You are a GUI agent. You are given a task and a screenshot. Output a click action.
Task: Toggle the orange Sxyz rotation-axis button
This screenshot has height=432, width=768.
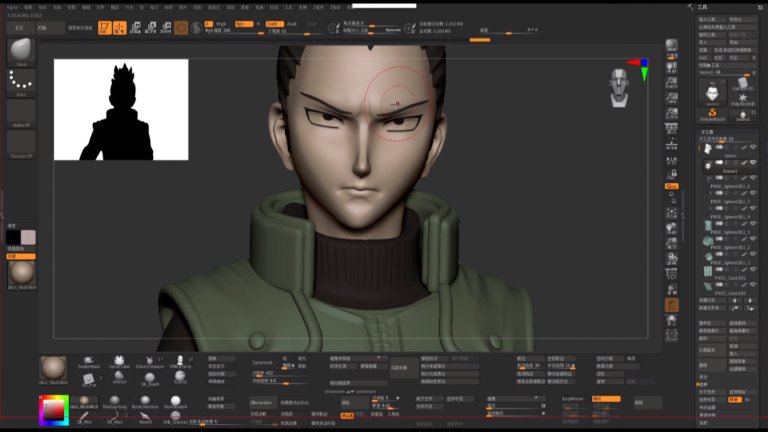point(672,186)
